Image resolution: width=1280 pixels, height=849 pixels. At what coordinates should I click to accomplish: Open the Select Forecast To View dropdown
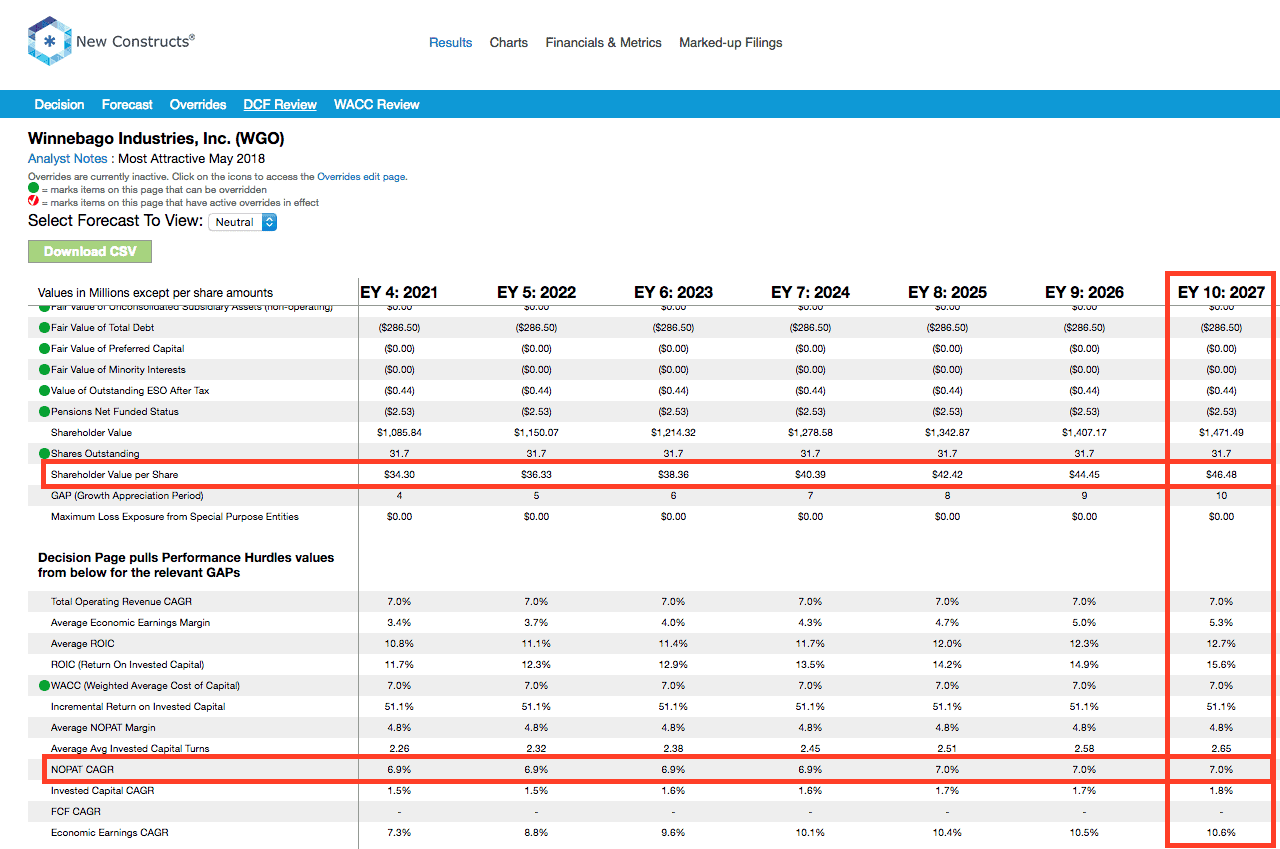(x=242, y=222)
